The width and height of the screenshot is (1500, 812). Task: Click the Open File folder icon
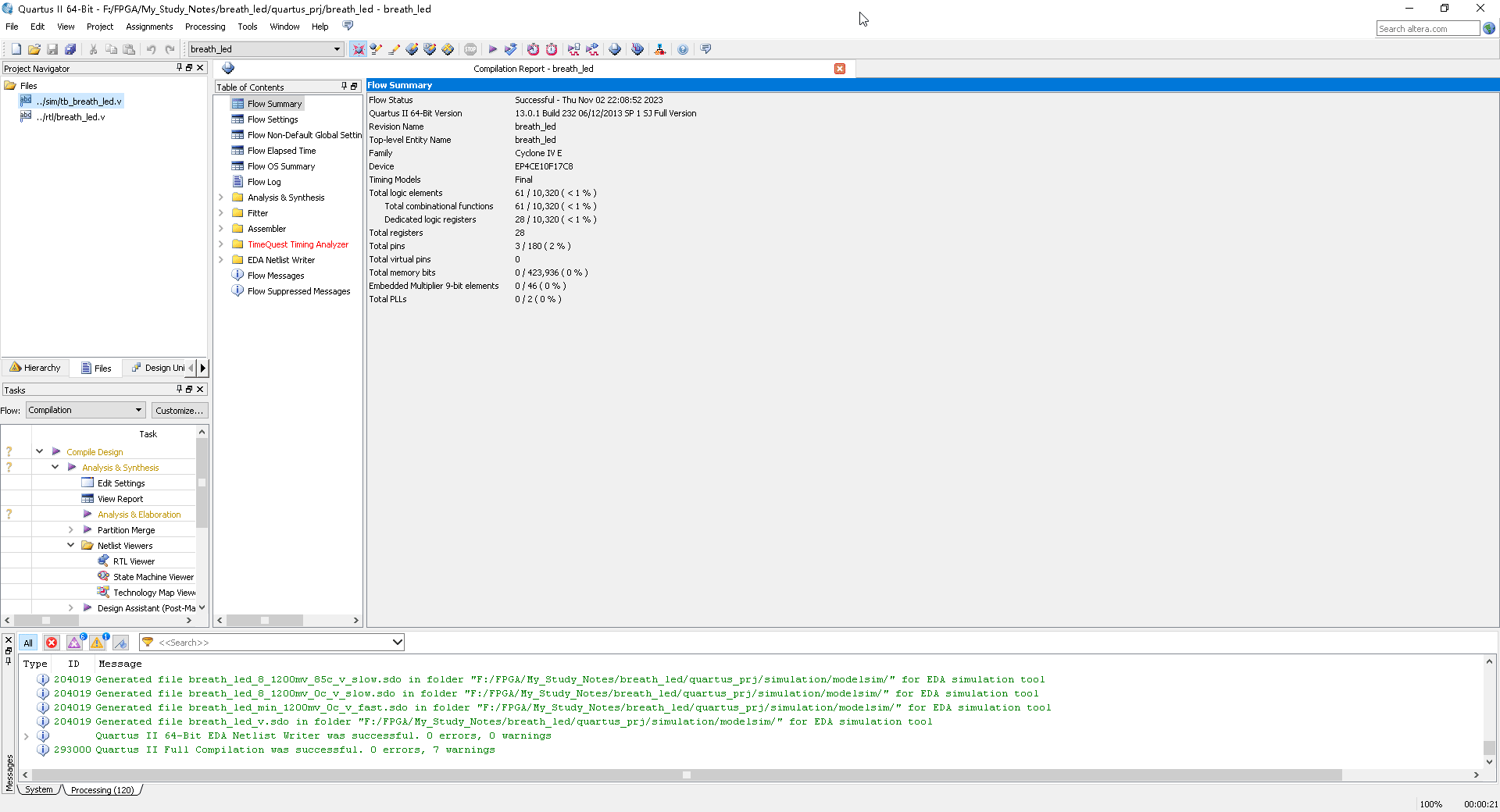click(34, 49)
